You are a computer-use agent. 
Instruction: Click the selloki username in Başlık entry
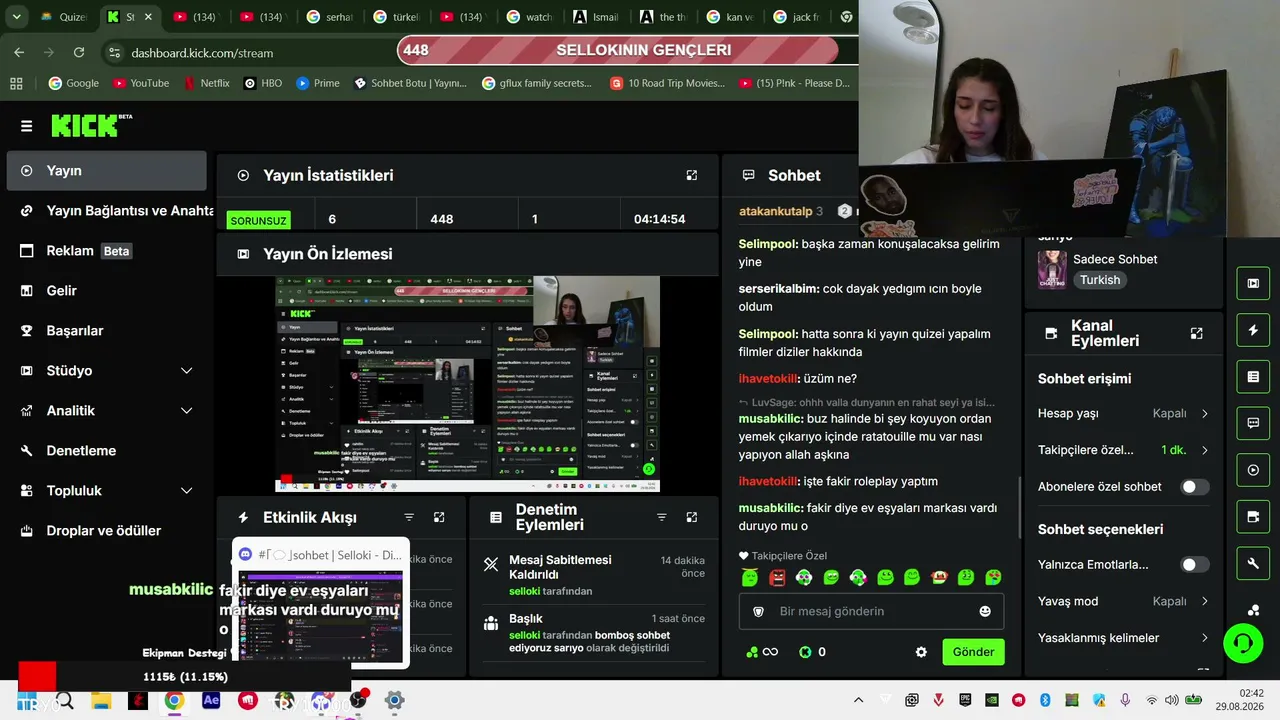coord(524,635)
